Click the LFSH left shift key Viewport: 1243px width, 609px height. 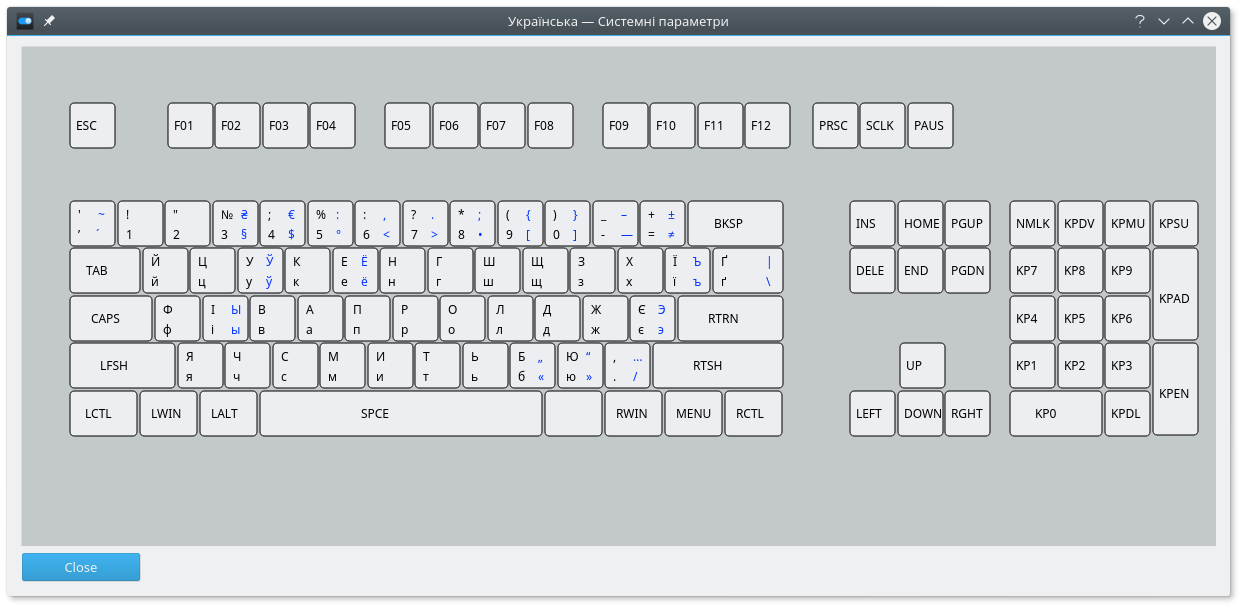click(122, 366)
